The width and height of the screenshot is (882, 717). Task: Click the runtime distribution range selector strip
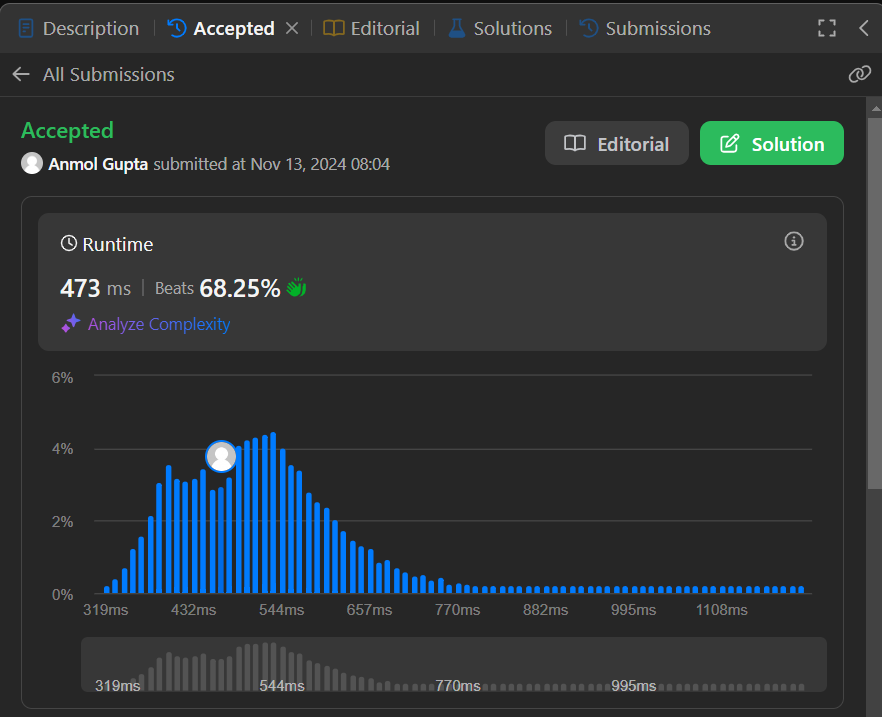tap(453, 665)
